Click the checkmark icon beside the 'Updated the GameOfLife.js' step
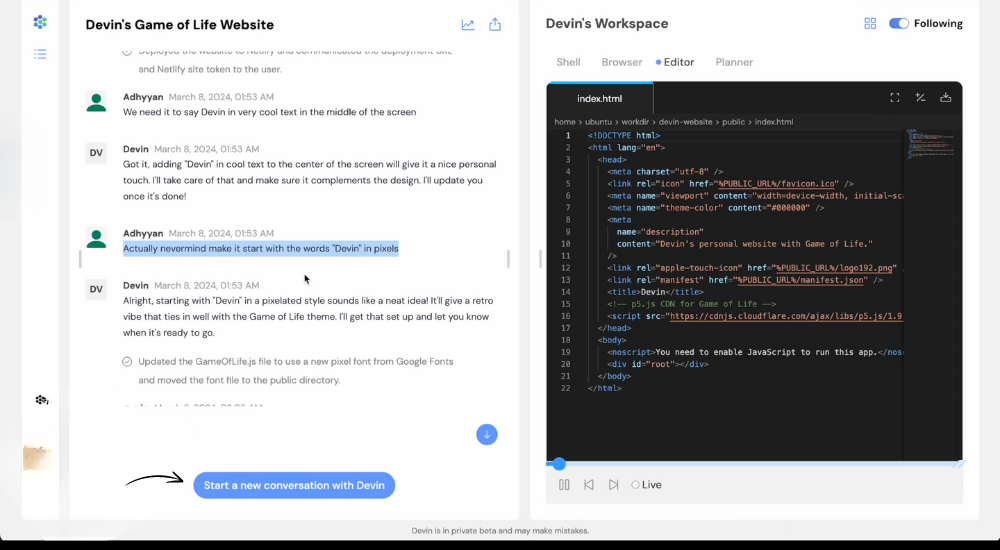This screenshot has width=1000, height=550. point(127,362)
